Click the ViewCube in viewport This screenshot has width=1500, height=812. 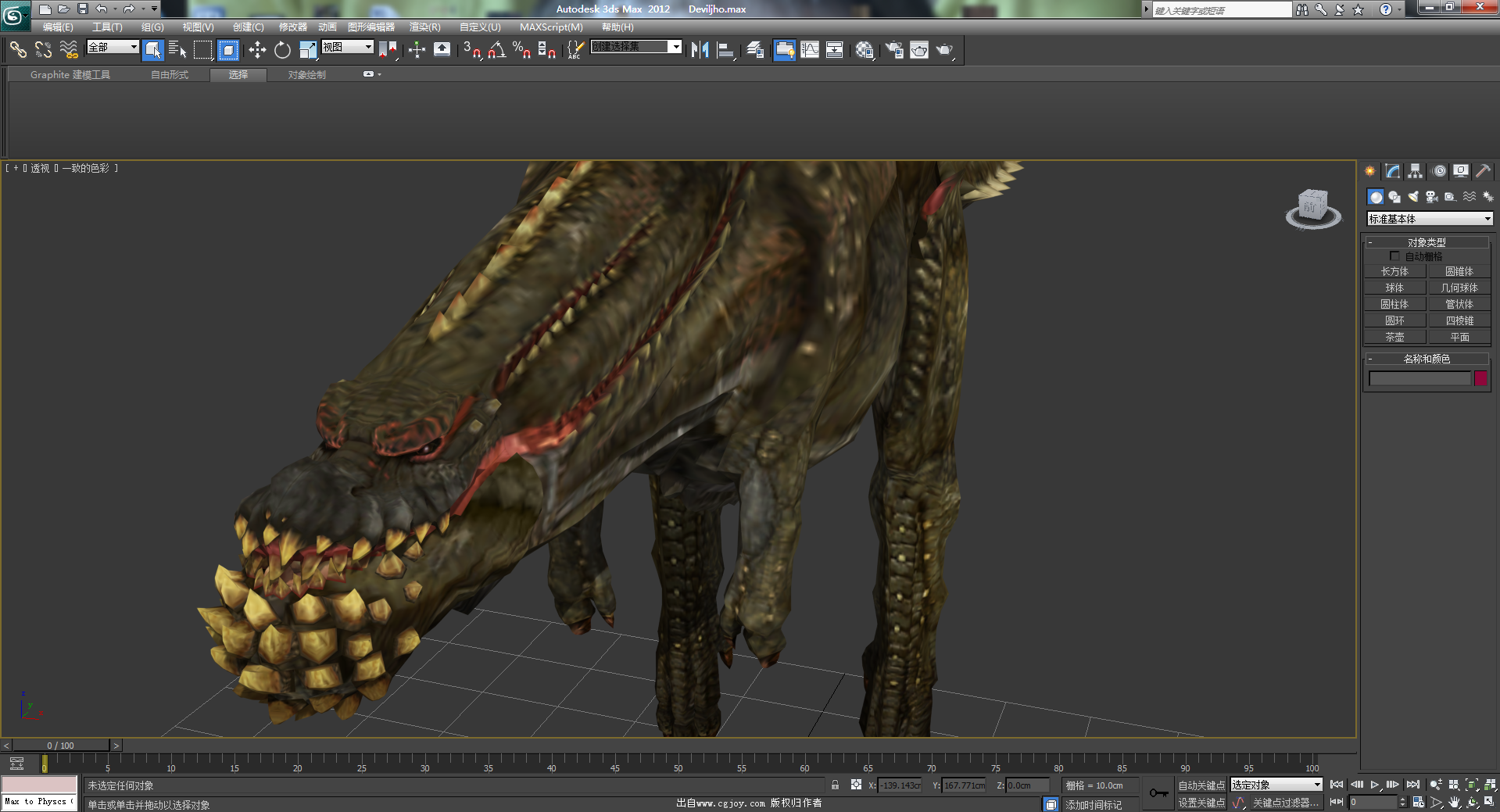1313,209
